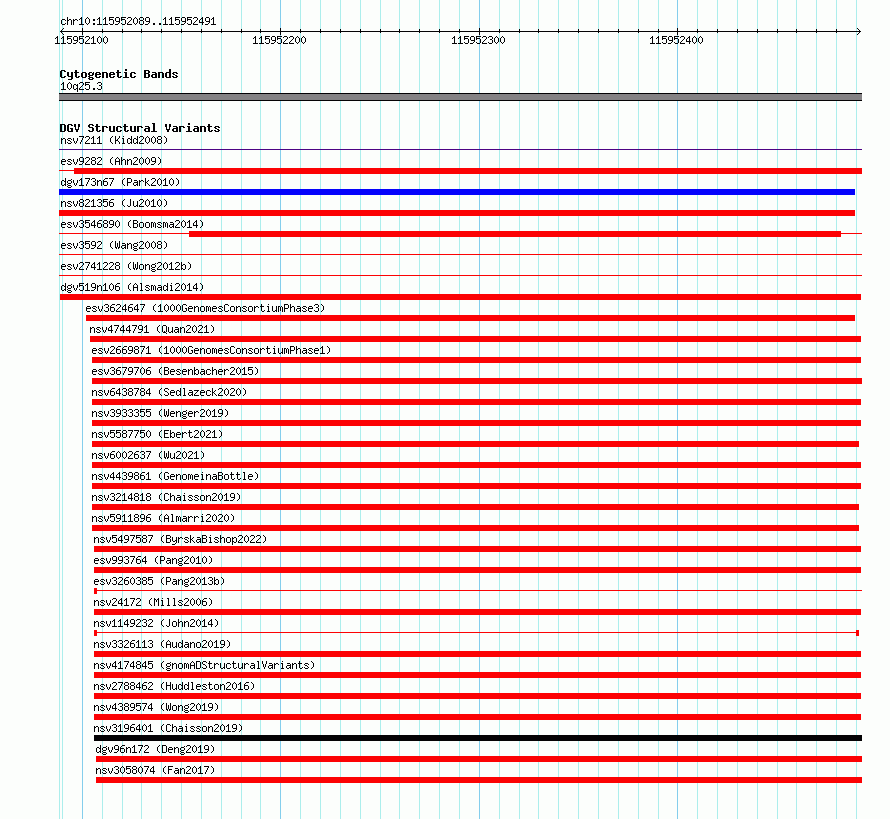Click nsv3933355 (Wenger2019) label
This screenshot has width=890, height=819.
[x=160, y=413]
